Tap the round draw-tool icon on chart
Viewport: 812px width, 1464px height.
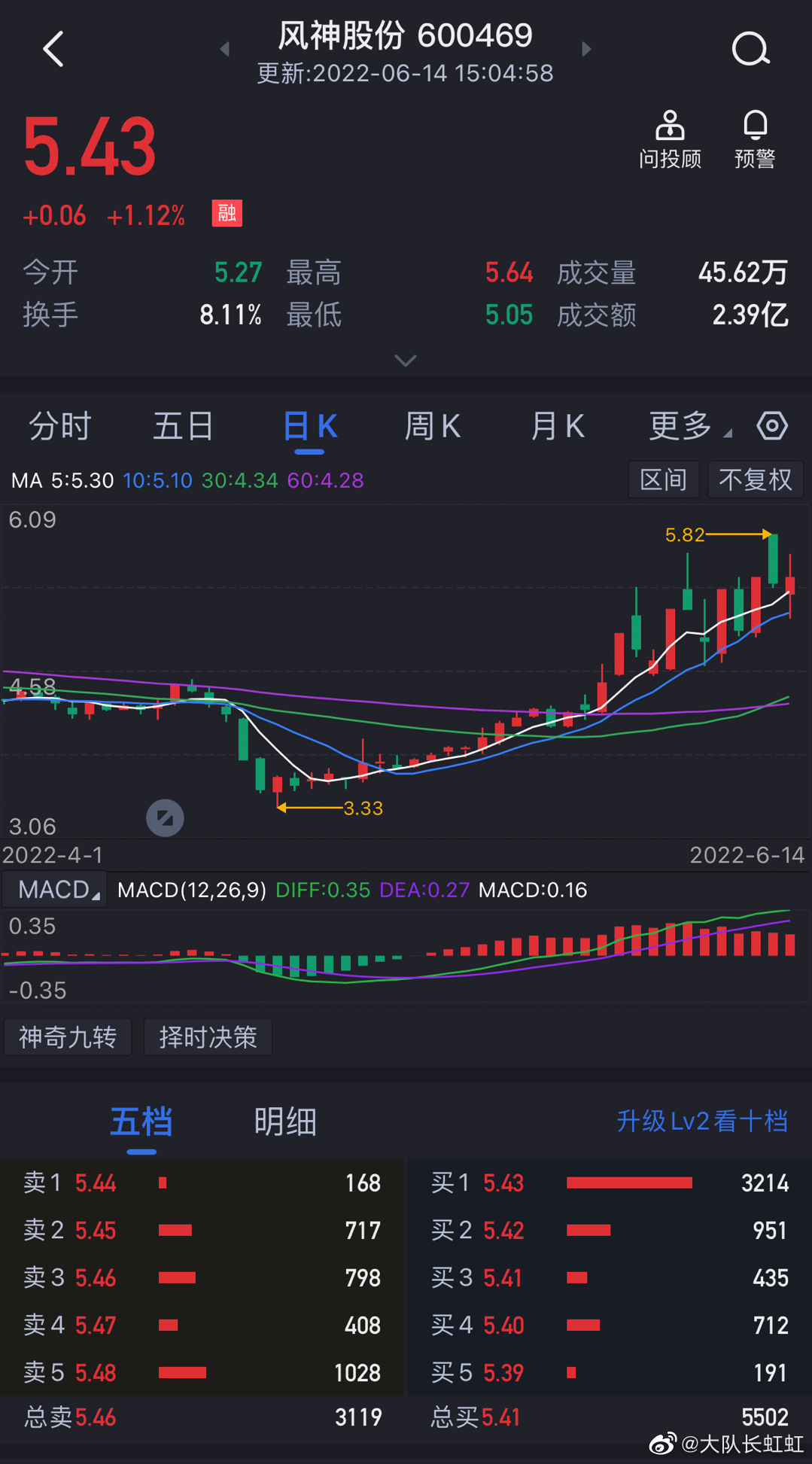165,818
